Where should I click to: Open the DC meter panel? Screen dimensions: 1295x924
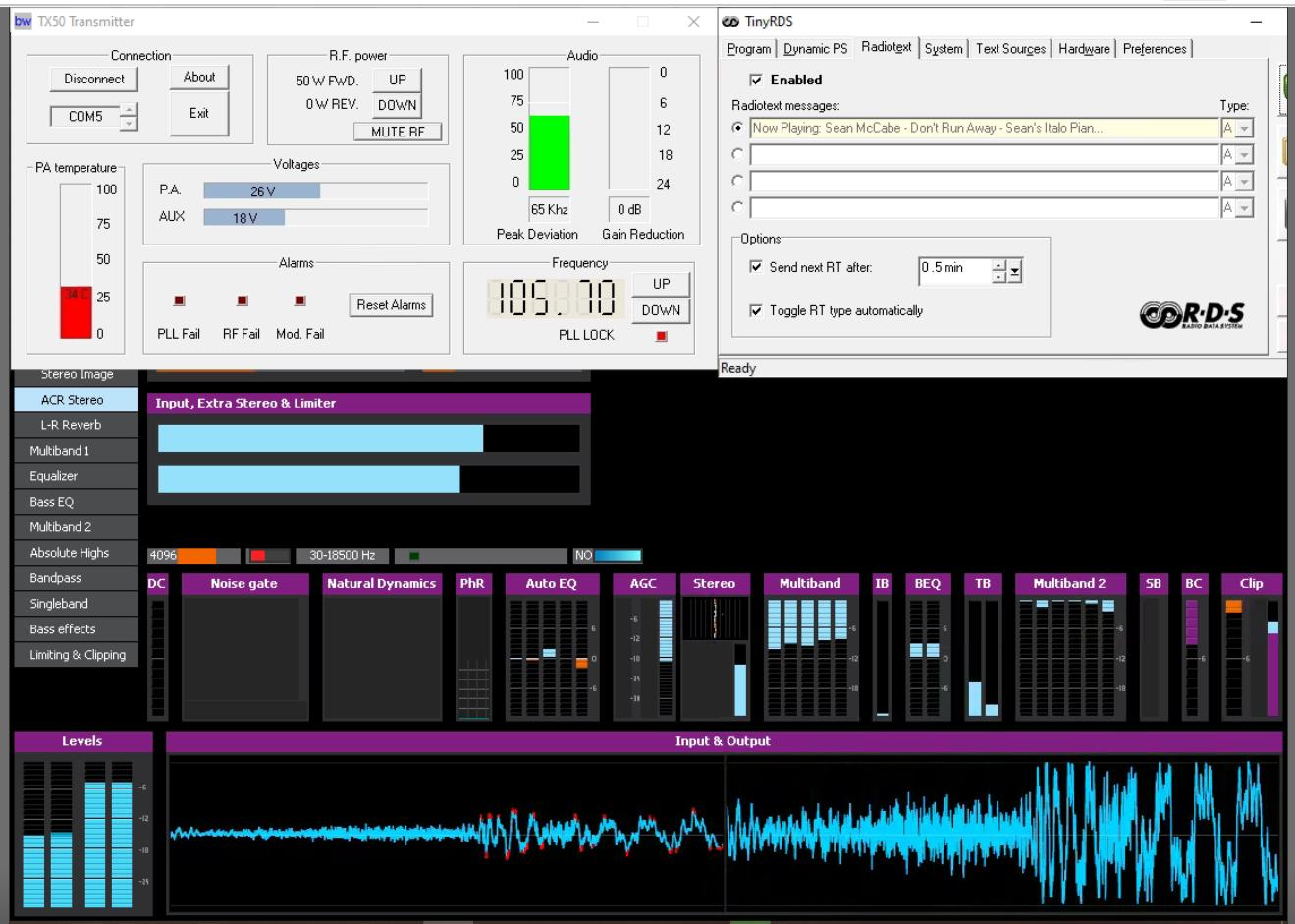click(157, 646)
